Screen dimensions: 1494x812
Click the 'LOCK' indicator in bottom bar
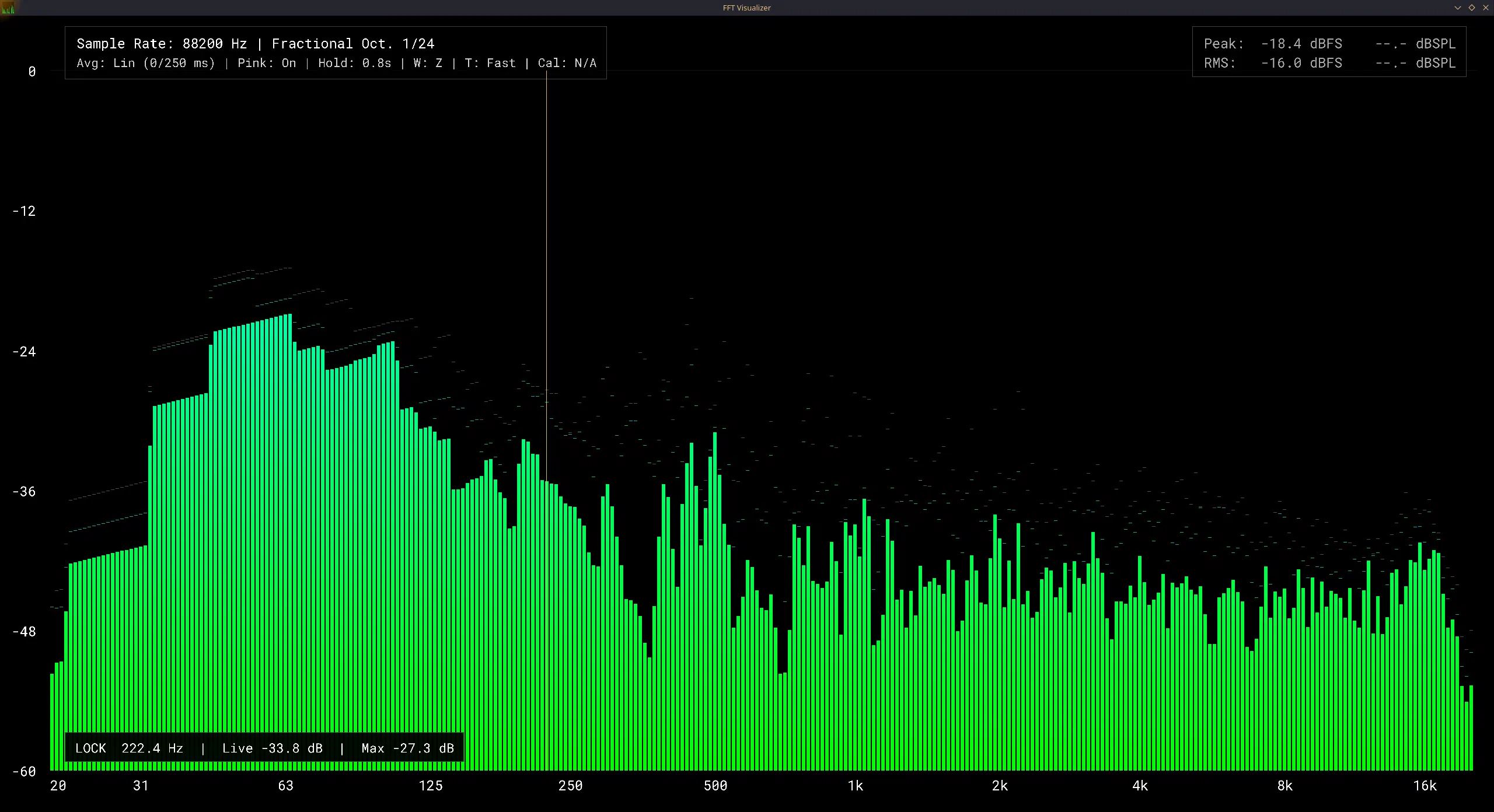pyautogui.click(x=90, y=748)
